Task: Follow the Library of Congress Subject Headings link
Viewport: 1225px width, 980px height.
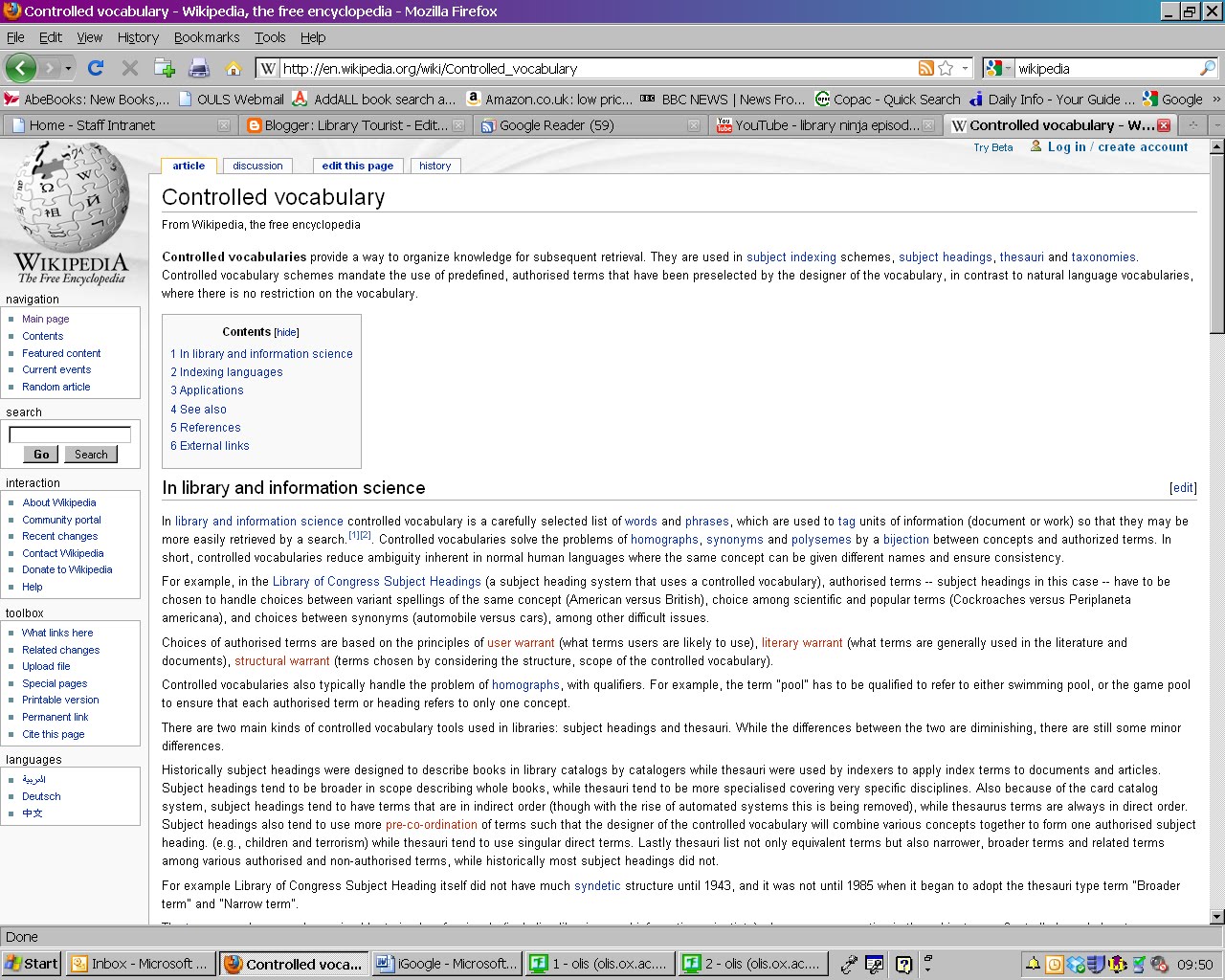Action: [x=377, y=582]
